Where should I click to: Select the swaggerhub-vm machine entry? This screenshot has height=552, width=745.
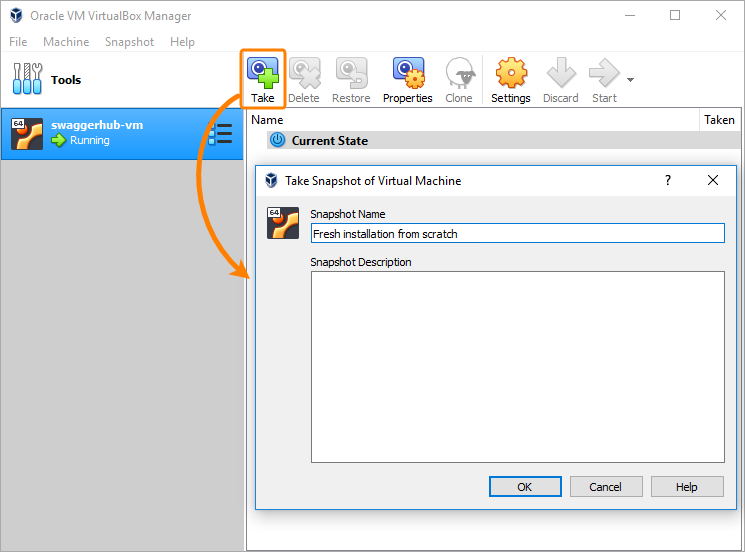click(122, 134)
